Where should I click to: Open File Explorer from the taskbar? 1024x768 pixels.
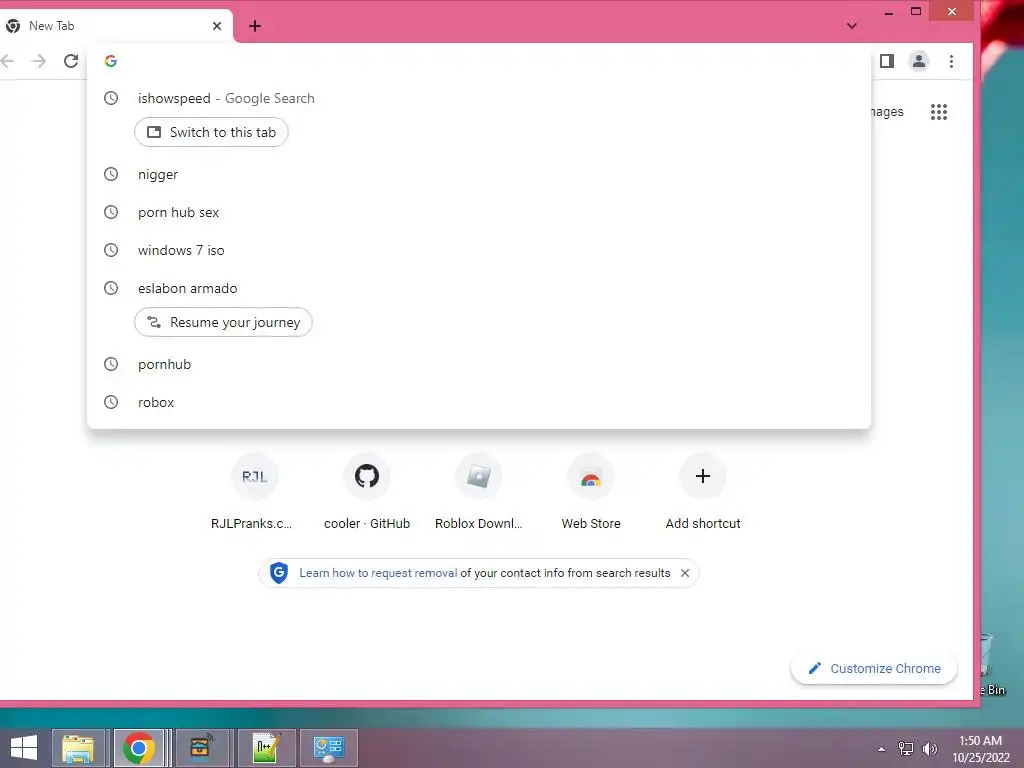coord(78,748)
